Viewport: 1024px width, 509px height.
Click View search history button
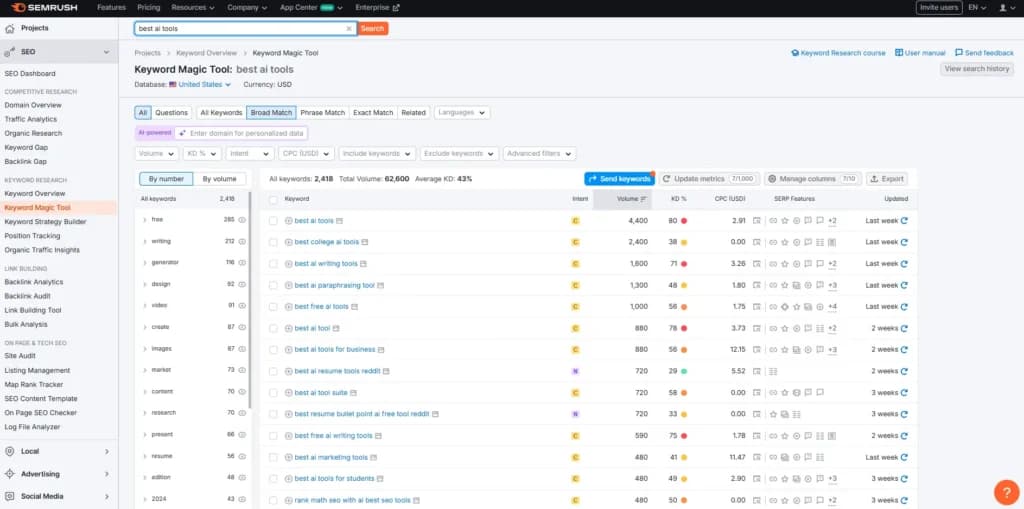(x=977, y=69)
